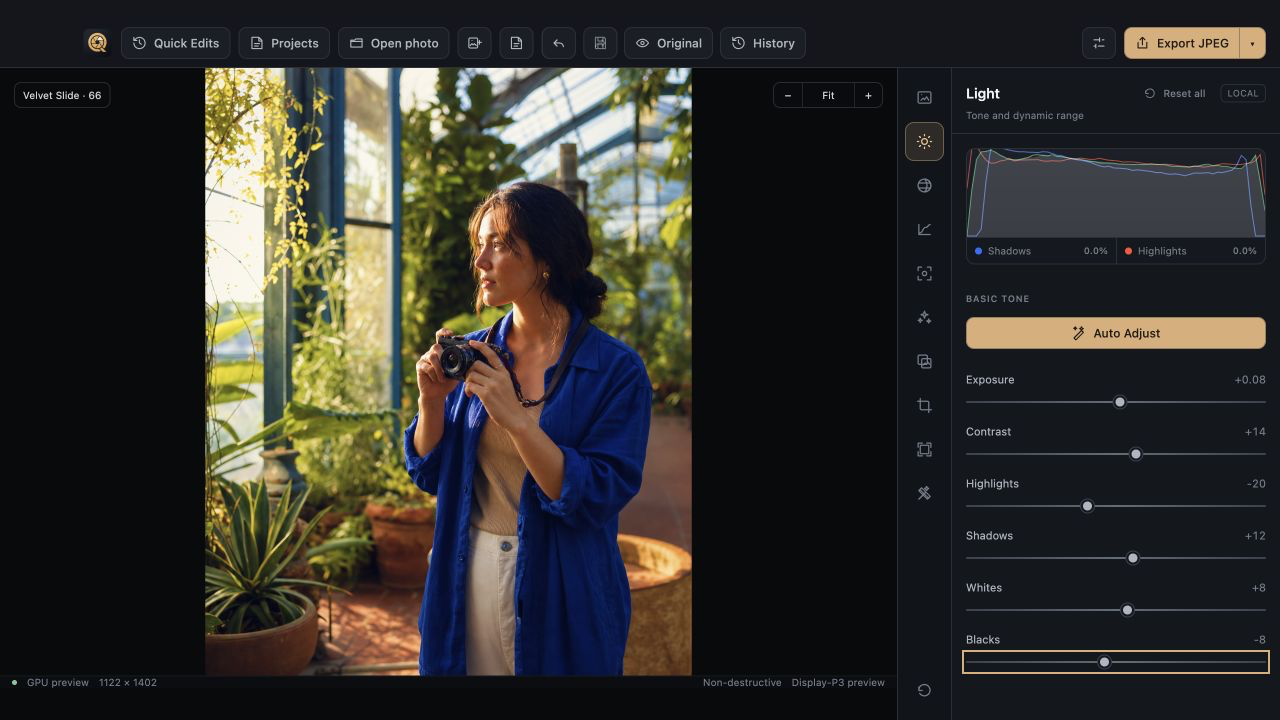Show the History panel
This screenshot has height=720, width=1280.
point(763,43)
